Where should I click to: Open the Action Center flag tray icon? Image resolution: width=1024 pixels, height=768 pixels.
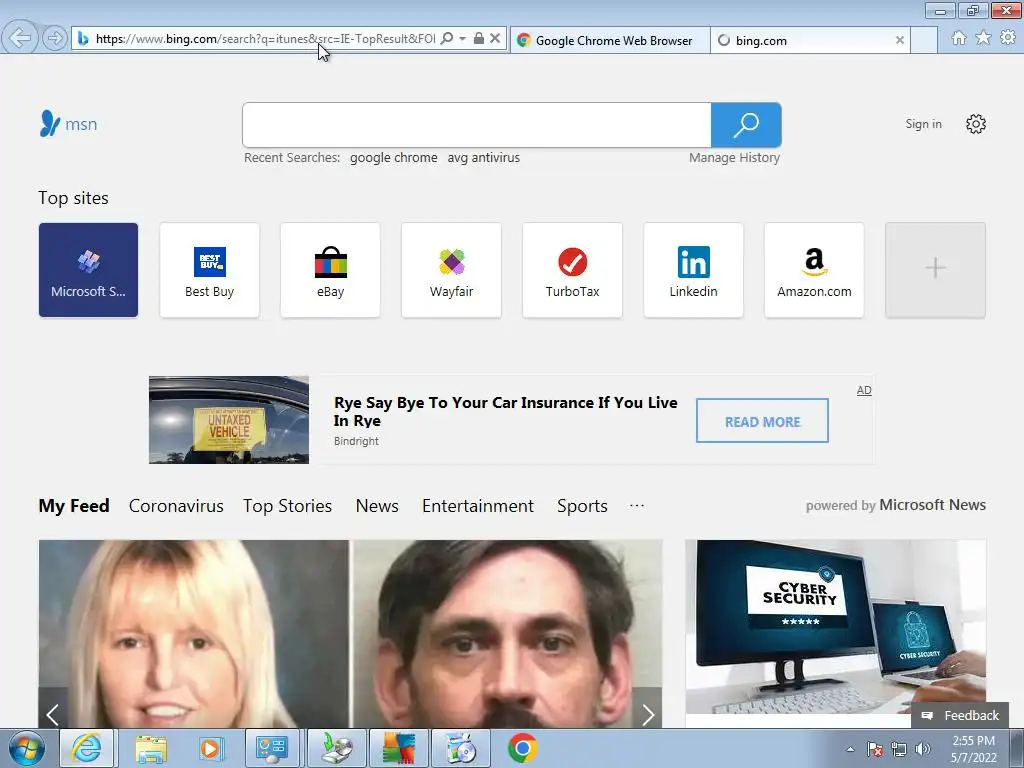[x=875, y=749]
